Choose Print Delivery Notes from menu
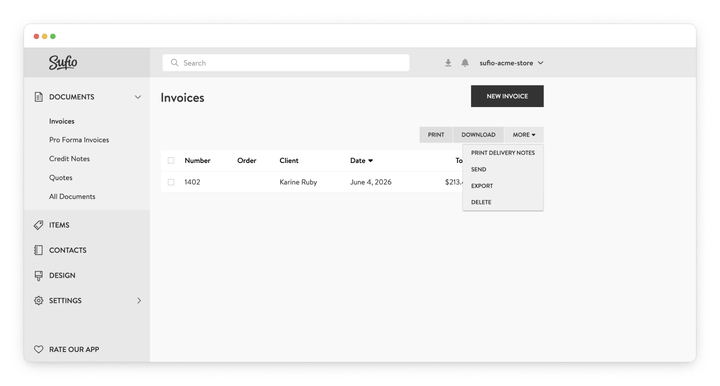 (x=503, y=153)
